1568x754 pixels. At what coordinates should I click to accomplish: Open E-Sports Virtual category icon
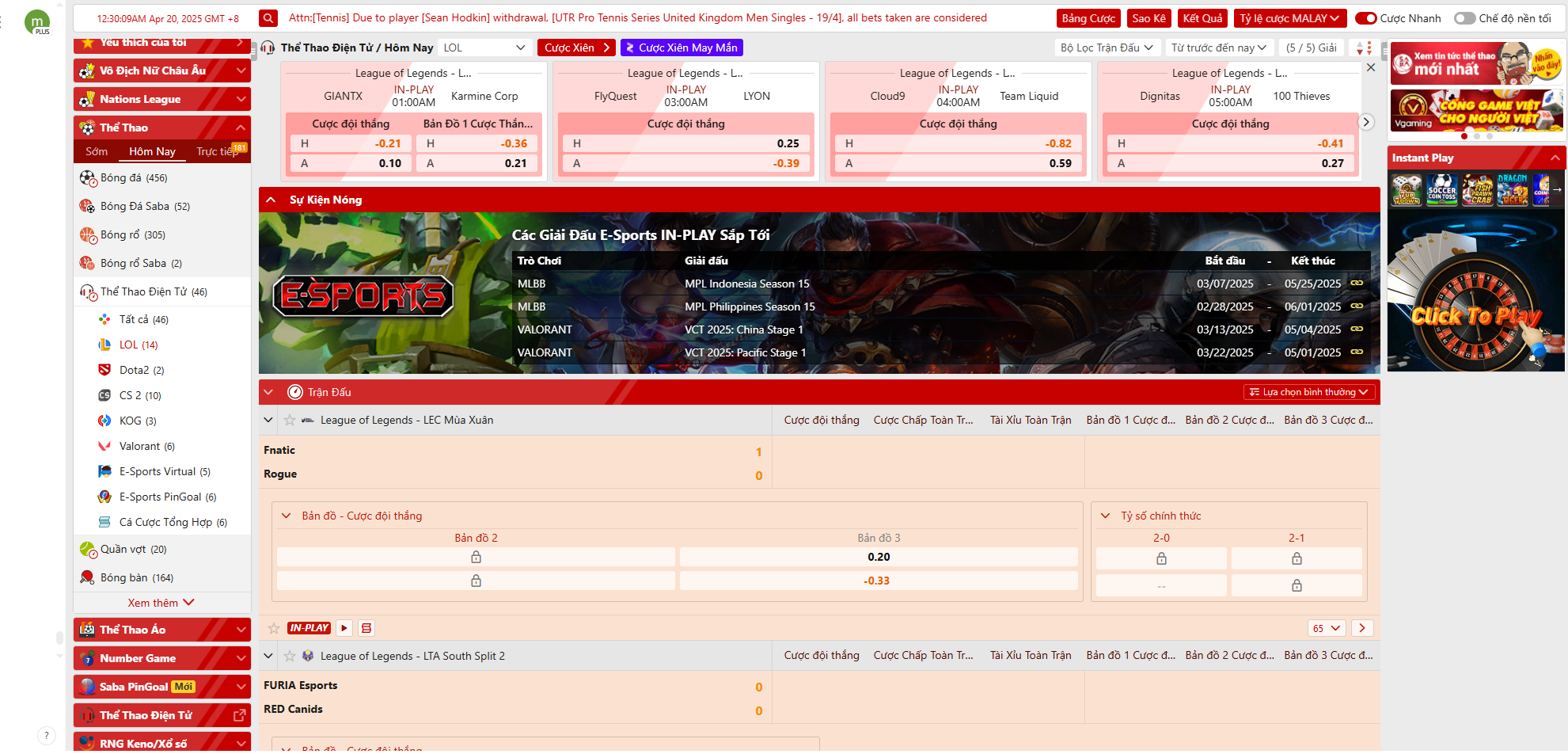coord(104,471)
